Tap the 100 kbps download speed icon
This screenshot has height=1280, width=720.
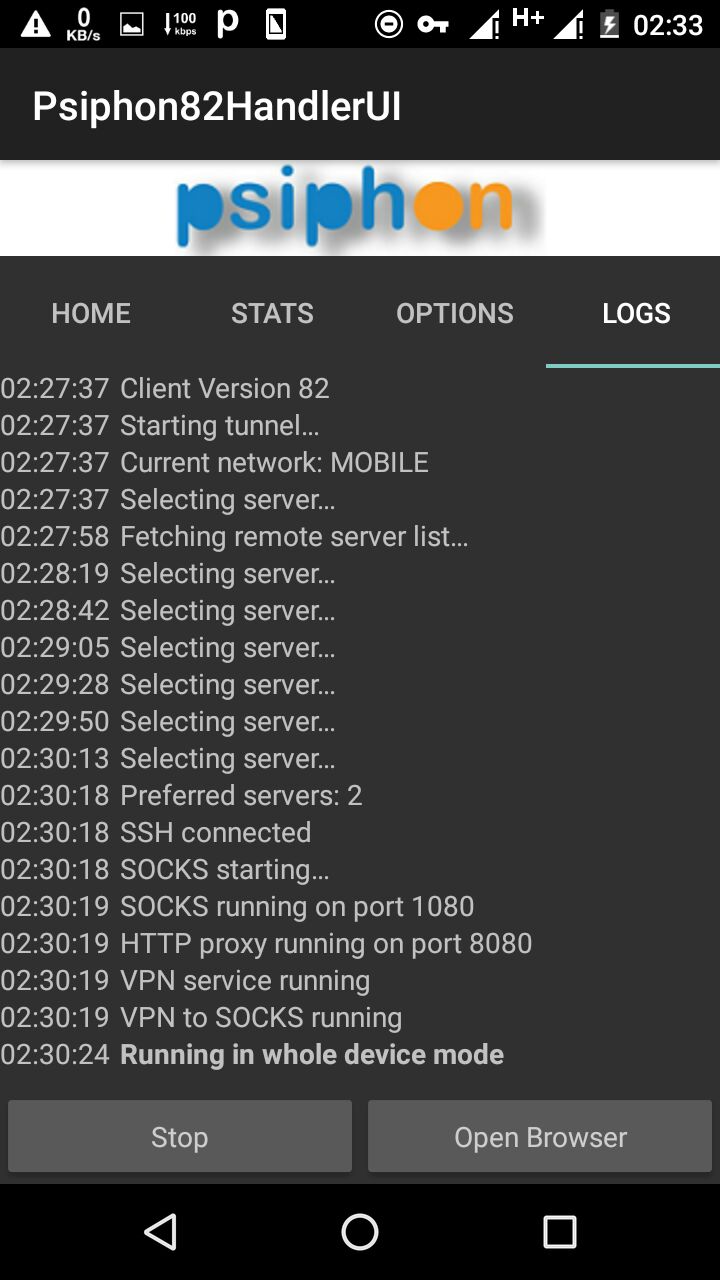click(180, 24)
